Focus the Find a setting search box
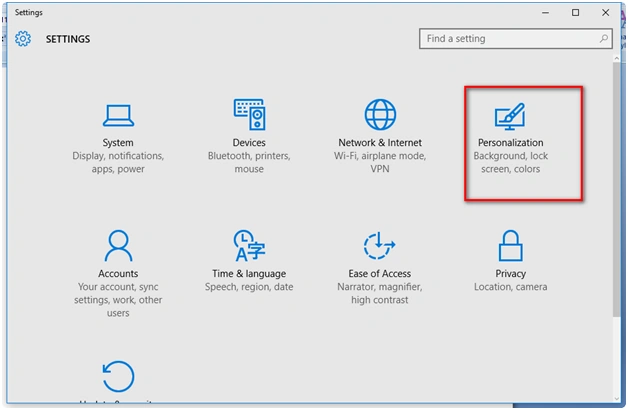Screen dimensions: 628x410 [x=515, y=38]
